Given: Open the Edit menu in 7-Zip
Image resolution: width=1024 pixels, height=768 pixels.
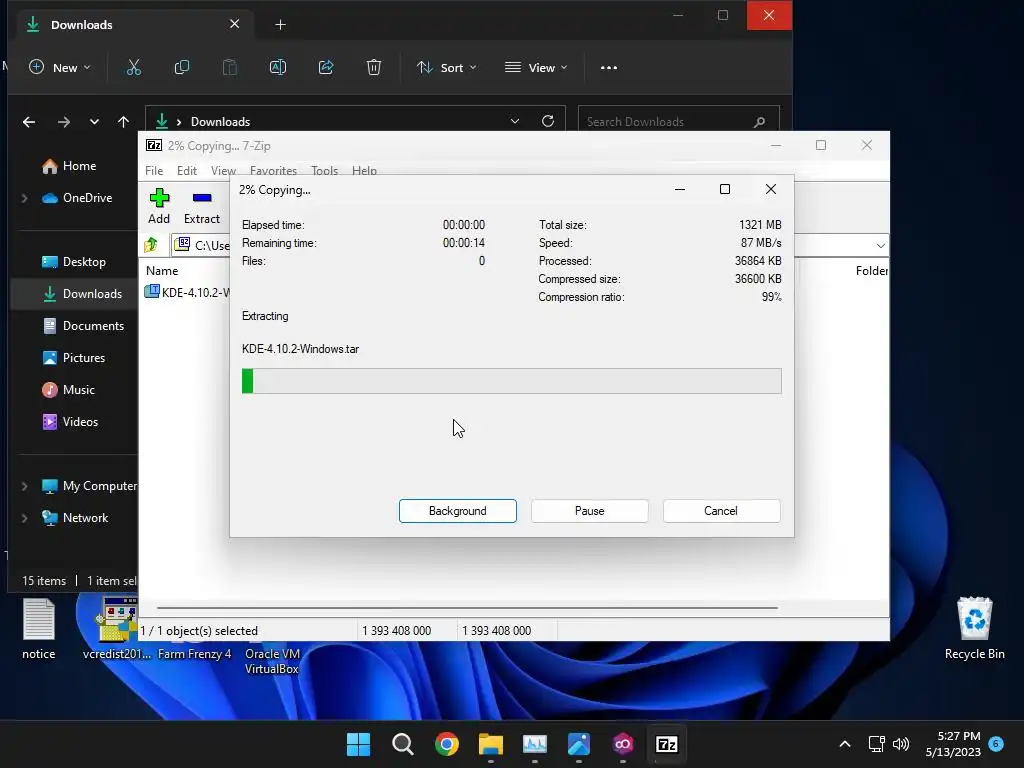Looking at the screenshot, I should (x=186, y=170).
